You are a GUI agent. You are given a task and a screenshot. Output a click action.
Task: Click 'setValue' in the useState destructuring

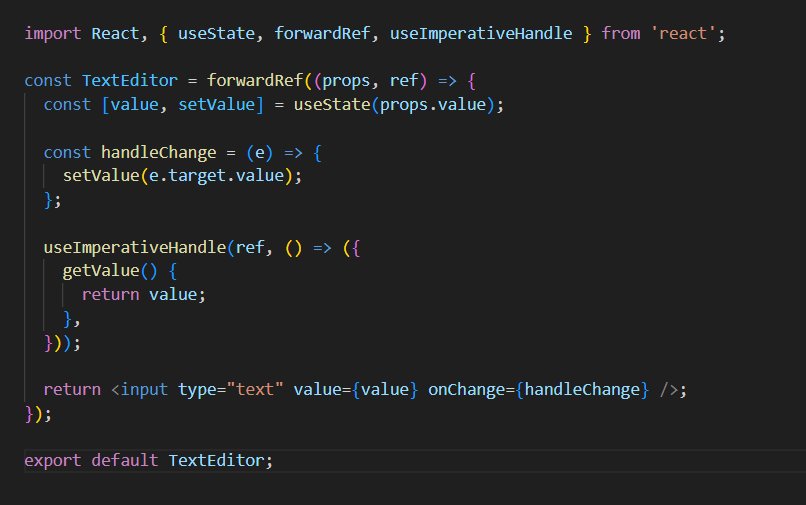[216, 105]
